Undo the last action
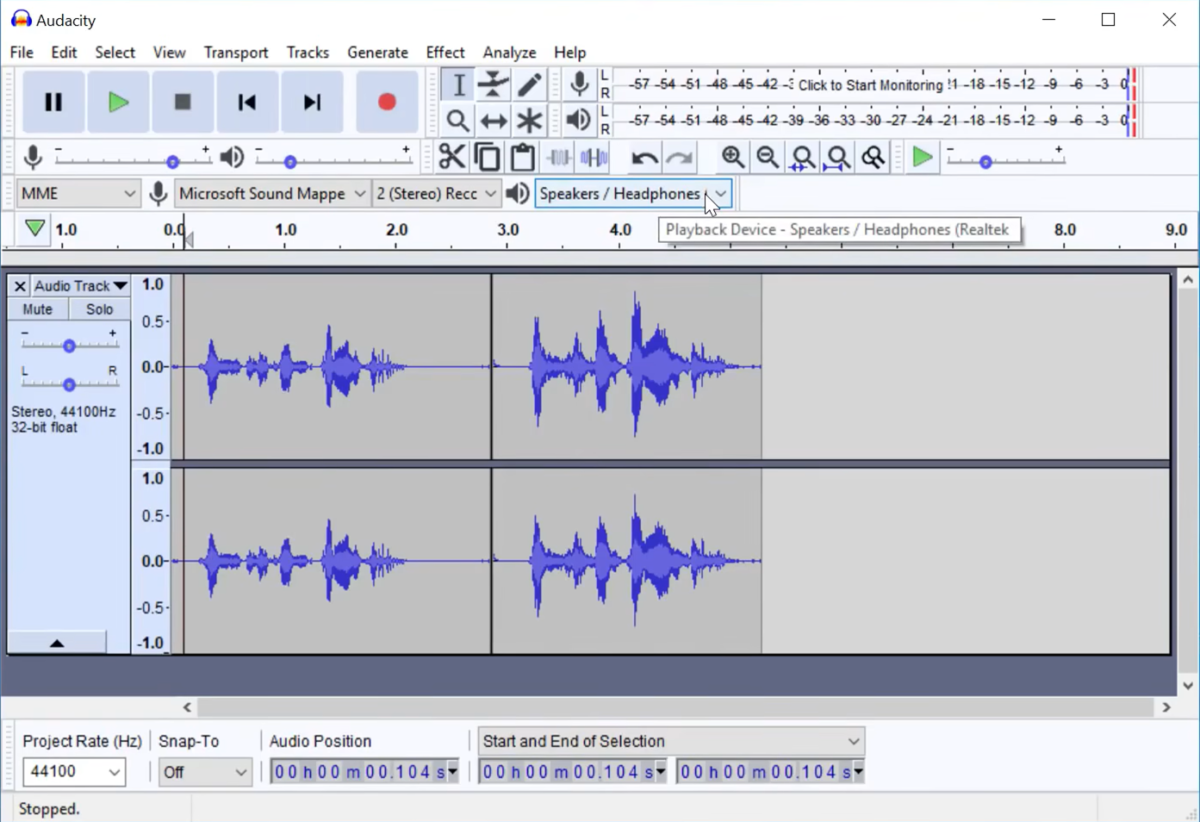This screenshot has height=822, width=1200. pos(644,157)
